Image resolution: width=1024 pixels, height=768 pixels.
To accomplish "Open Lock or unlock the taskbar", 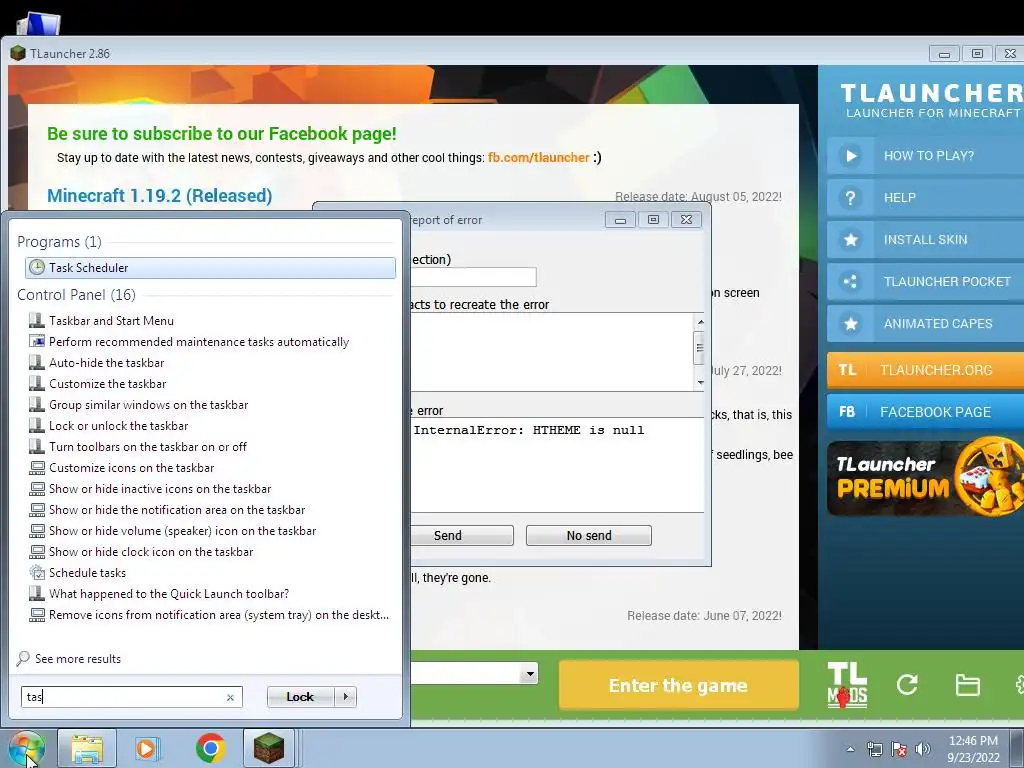I will (118, 426).
